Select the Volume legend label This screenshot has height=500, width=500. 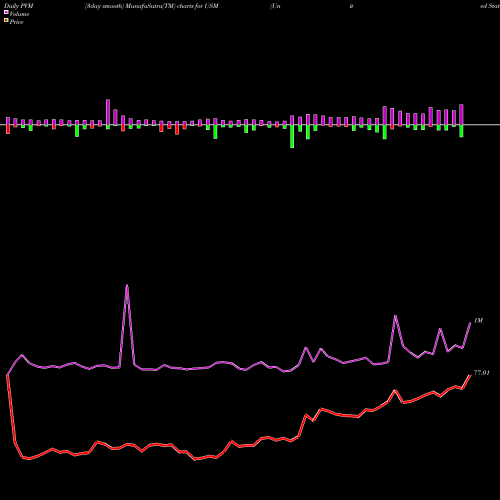pyautogui.click(x=19, y=14)
